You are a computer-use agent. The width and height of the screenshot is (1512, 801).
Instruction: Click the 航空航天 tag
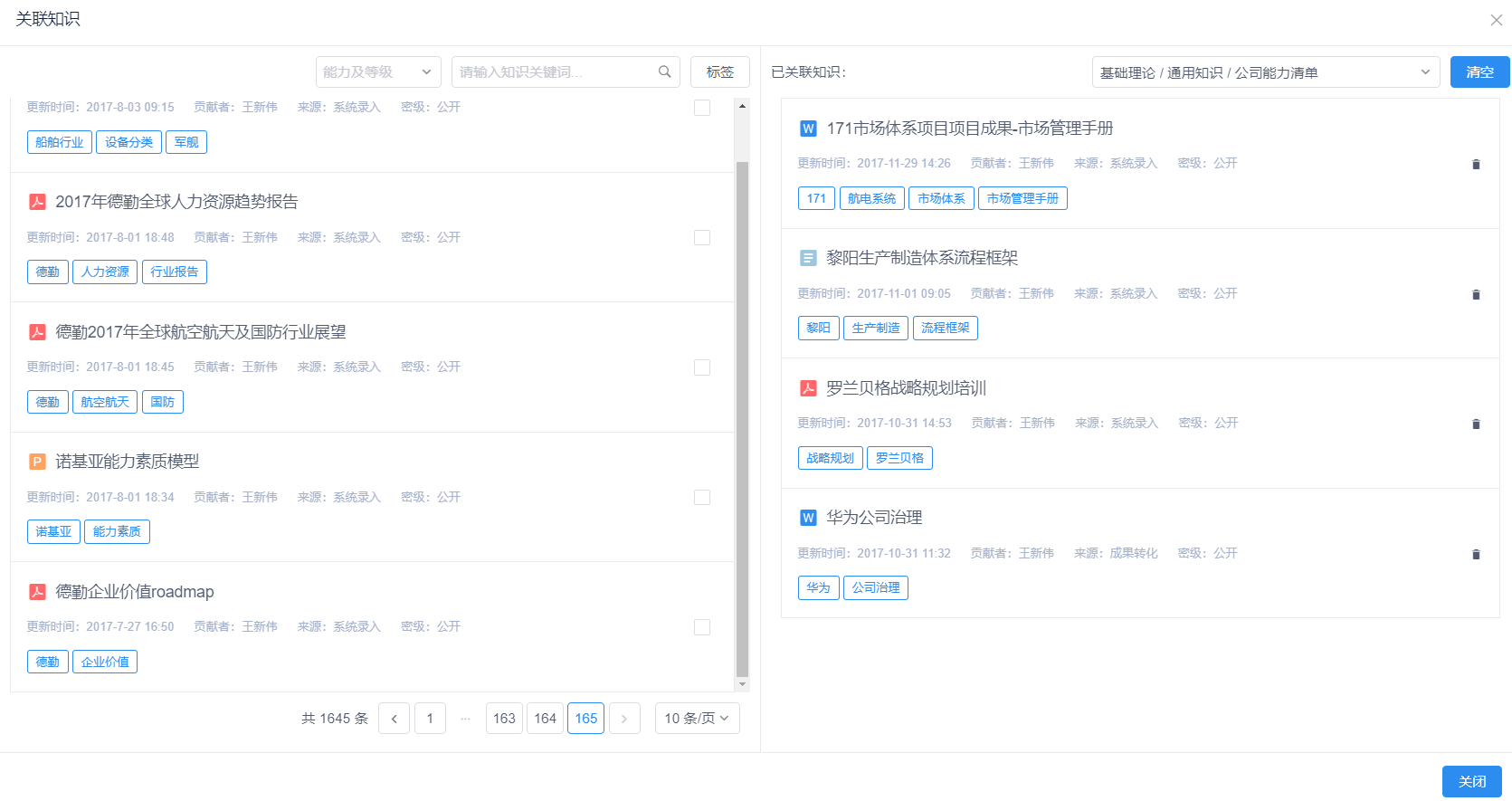pyautogui.click(x=105, y=402)
